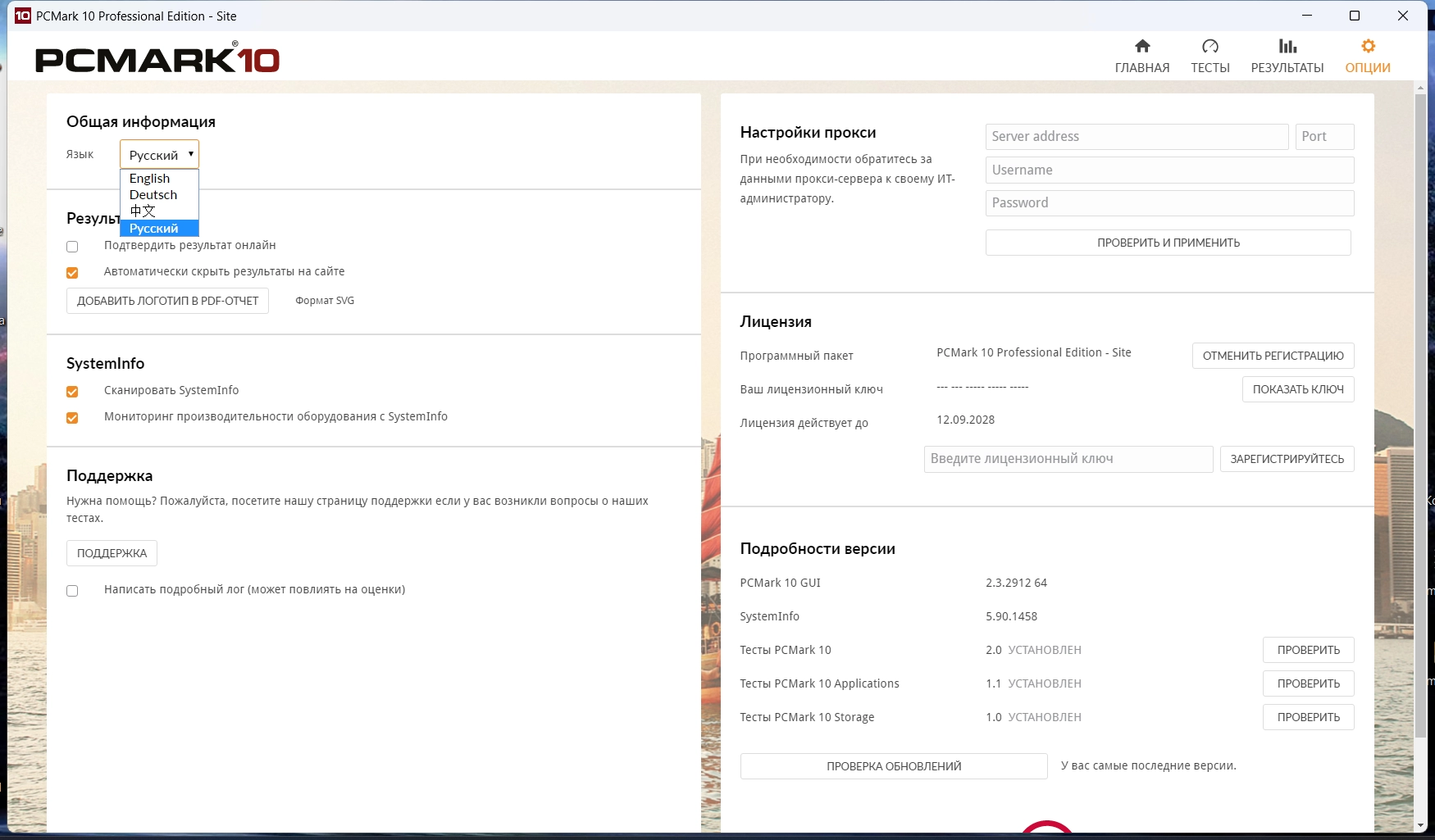Click ЗАРЕГИСТРИРУЙТЕСЬ button
This screenshot has height=840, width=1435.
pos(1287,459)
